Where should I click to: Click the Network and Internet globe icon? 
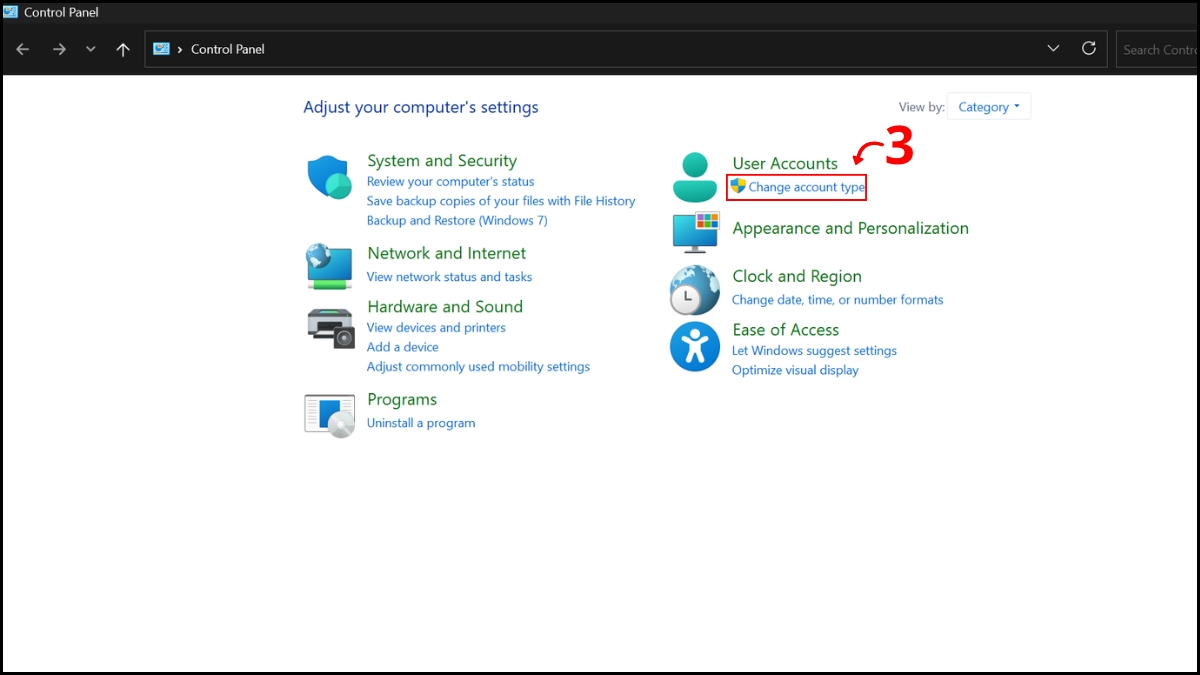pyautogui.click(x=329, y=266)
